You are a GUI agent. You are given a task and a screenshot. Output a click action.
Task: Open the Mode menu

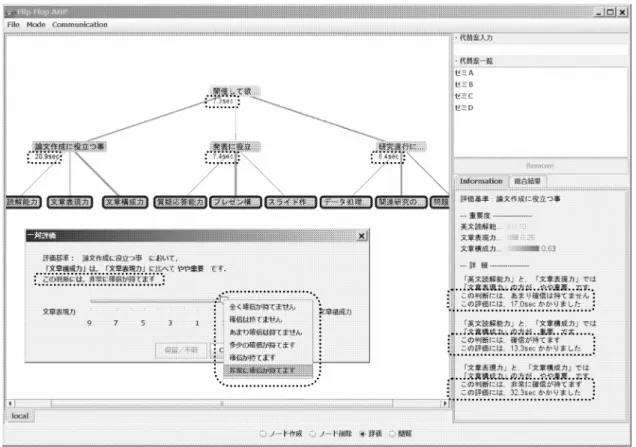(x=36, y=25)
